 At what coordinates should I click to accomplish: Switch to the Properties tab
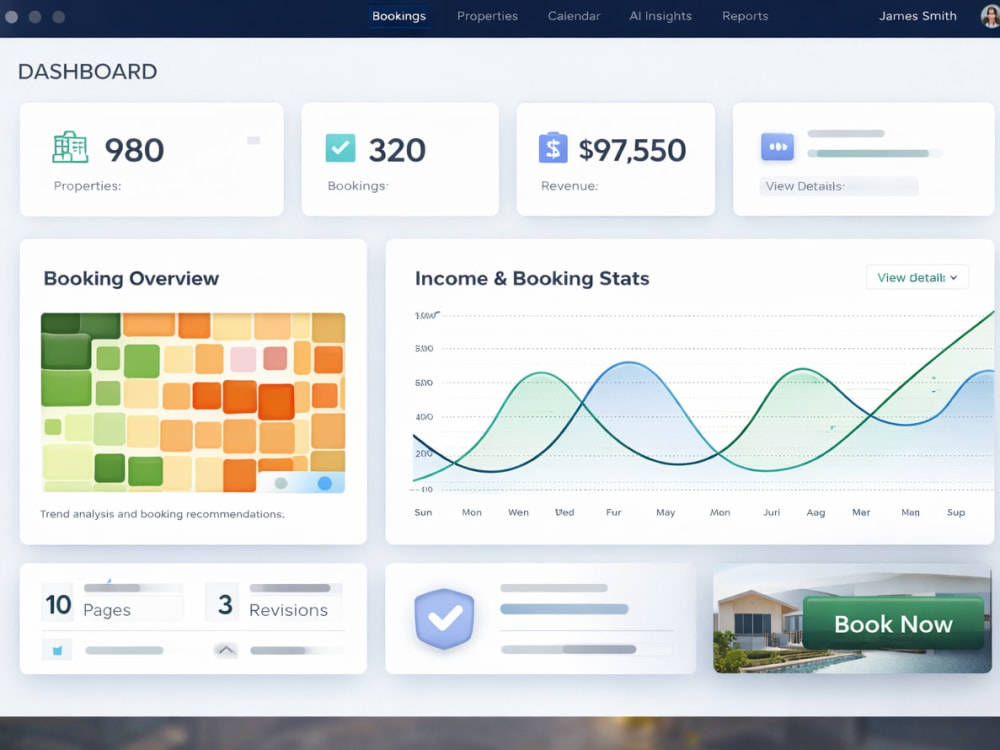click(487, 16)
